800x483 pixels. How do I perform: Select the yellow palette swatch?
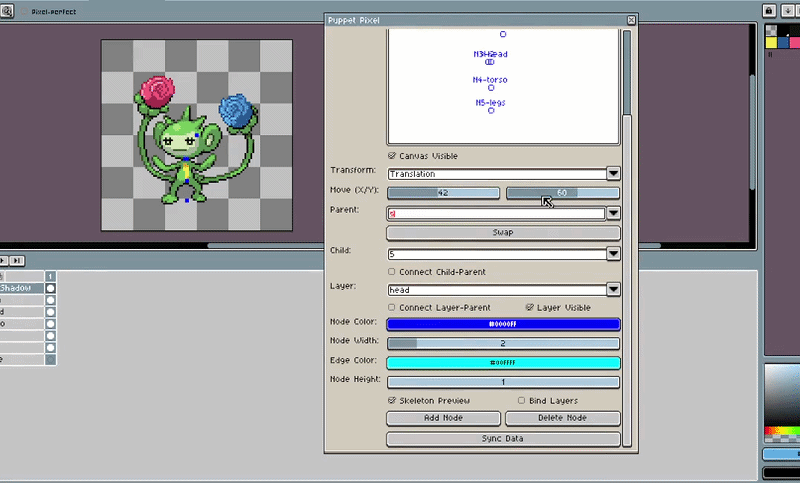(x=771, y=42)
